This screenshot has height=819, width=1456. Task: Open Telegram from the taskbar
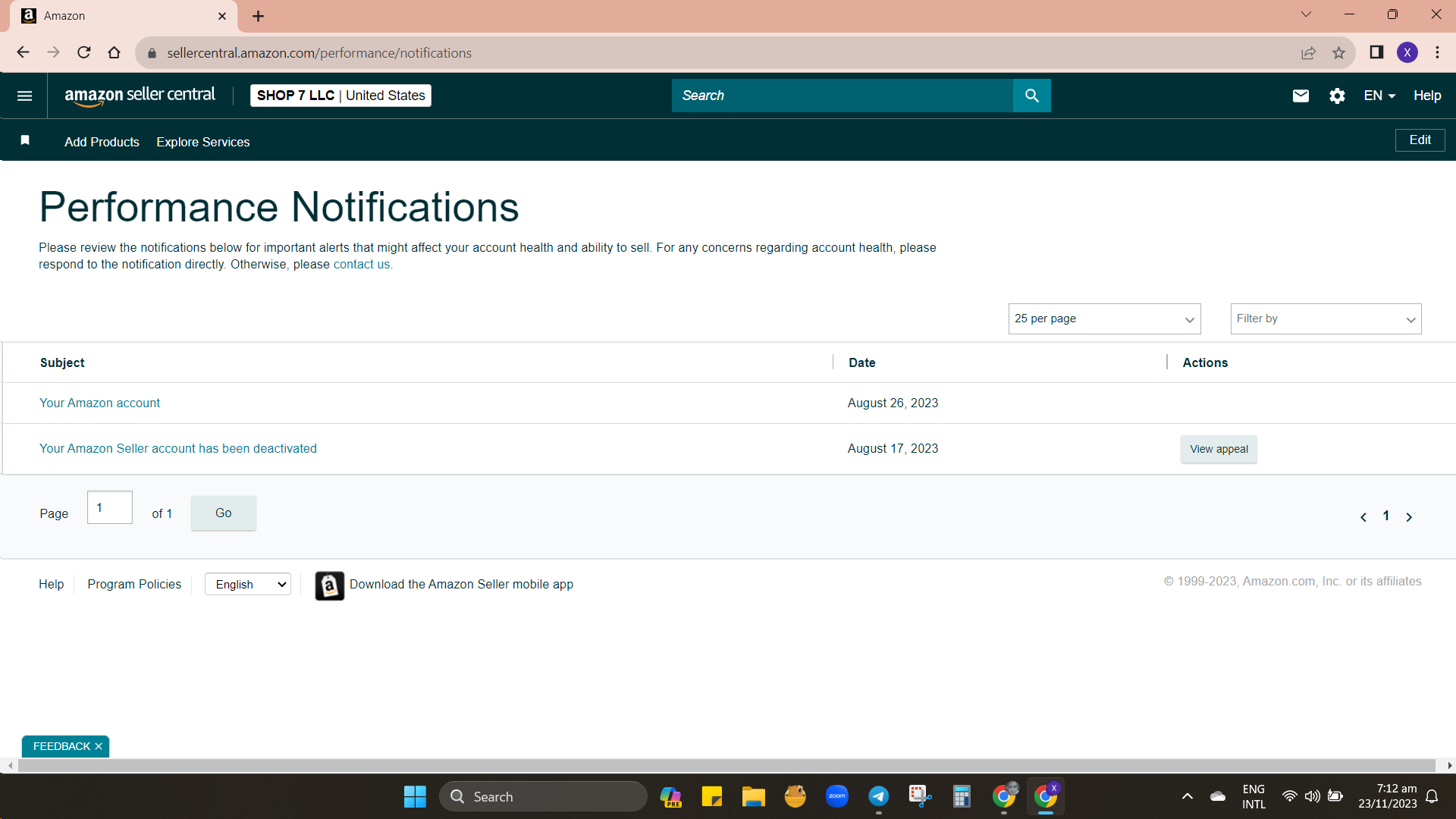[879, 797]
